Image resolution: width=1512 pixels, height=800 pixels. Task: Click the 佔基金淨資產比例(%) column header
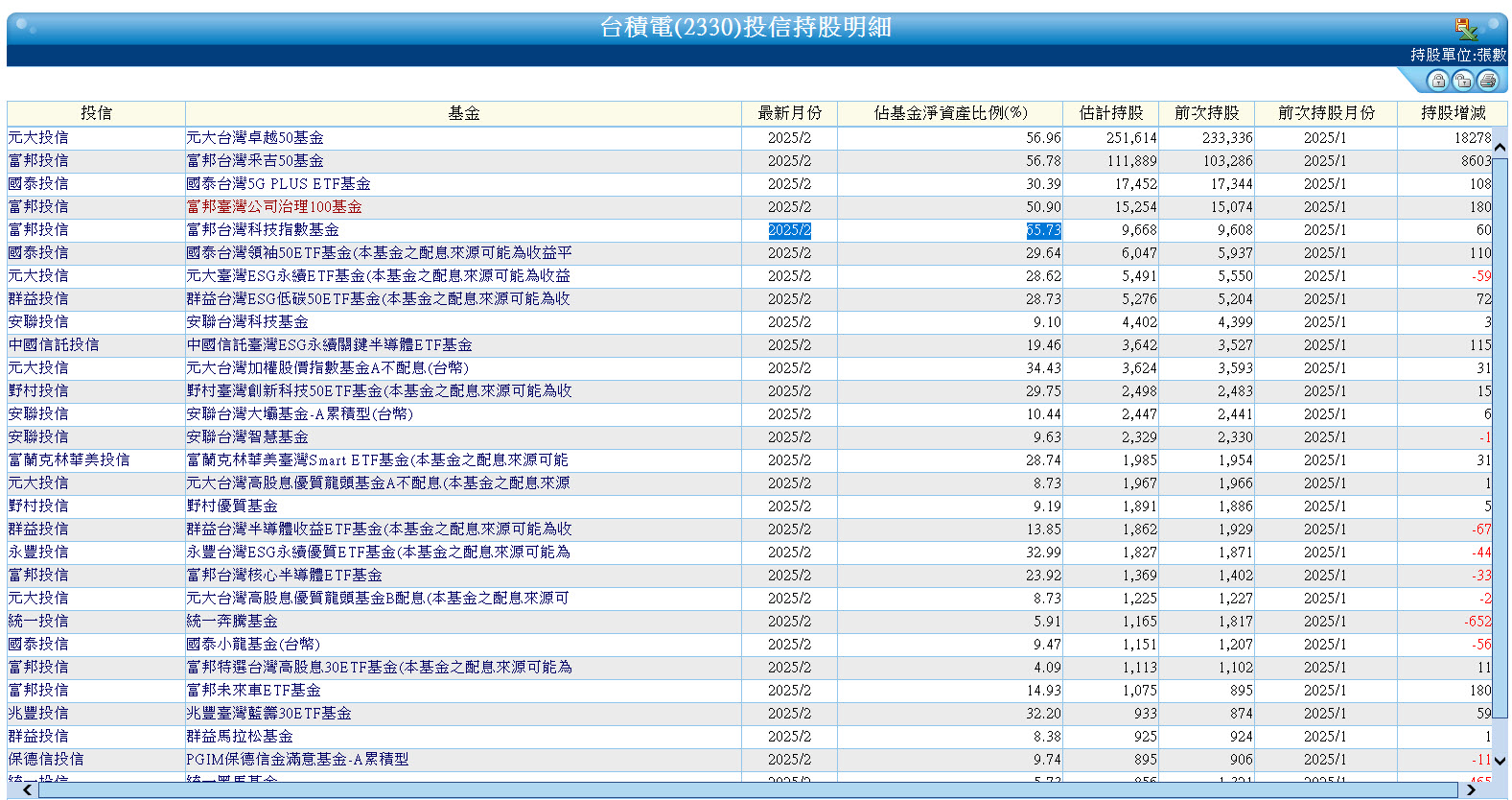[949, 113]
